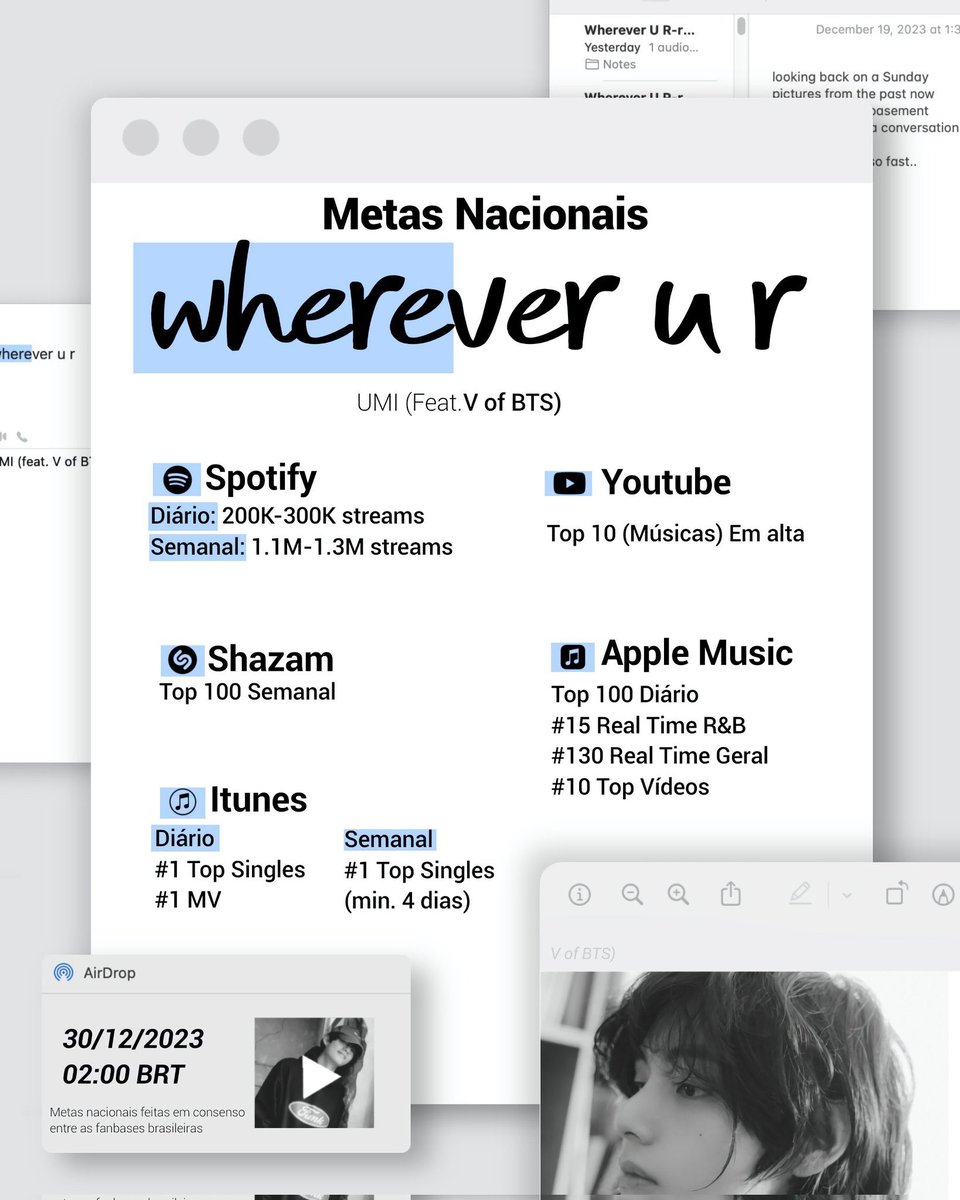Click "#130 Real Time Geral" text
This screenshot has width=960, height=1200.
[660, 756]
